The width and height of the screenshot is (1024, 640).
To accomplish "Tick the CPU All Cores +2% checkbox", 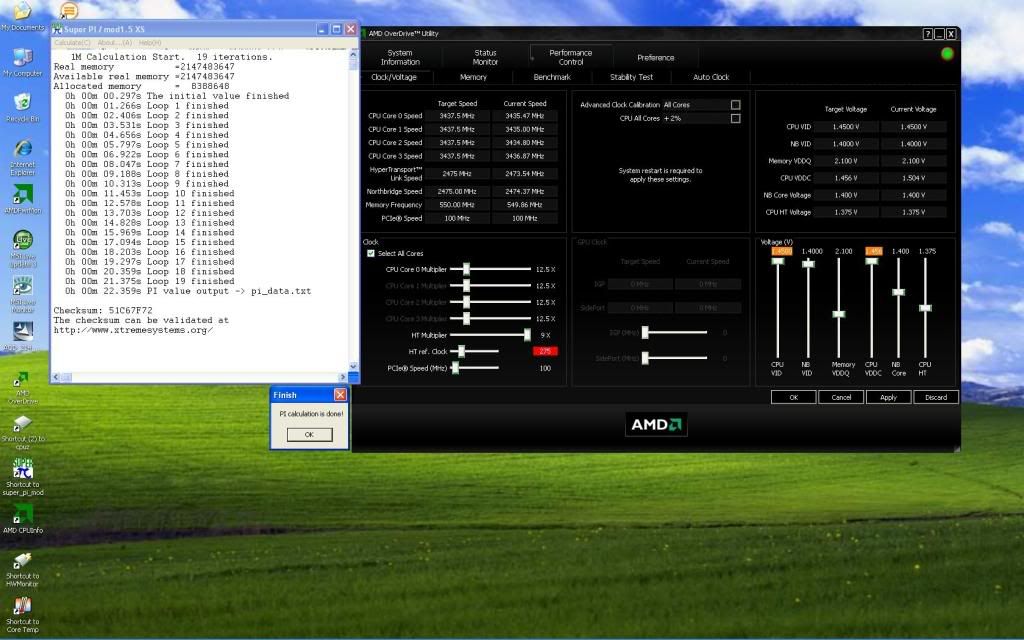I will pos(735,119).
